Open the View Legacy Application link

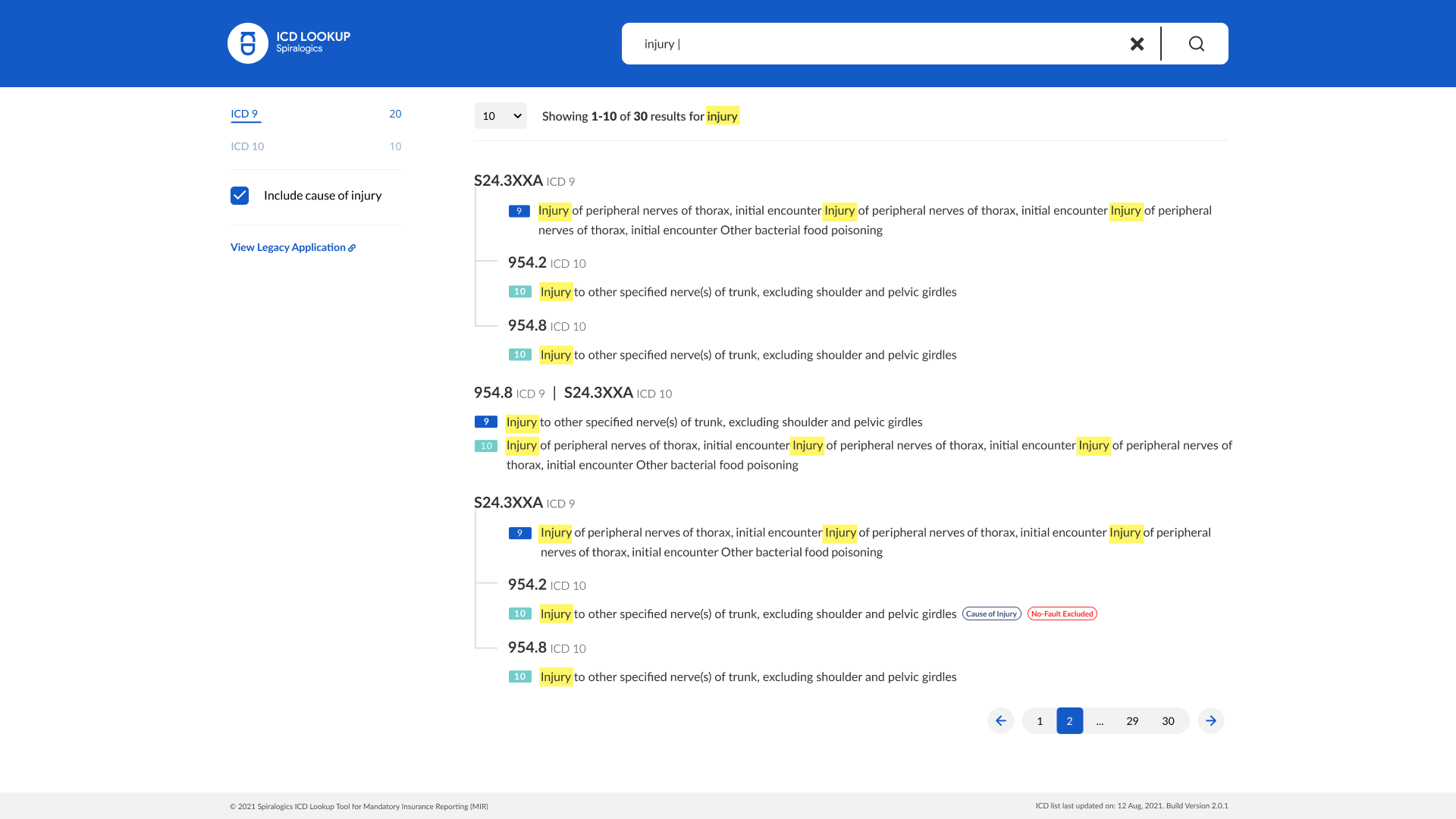click(288, 247)
